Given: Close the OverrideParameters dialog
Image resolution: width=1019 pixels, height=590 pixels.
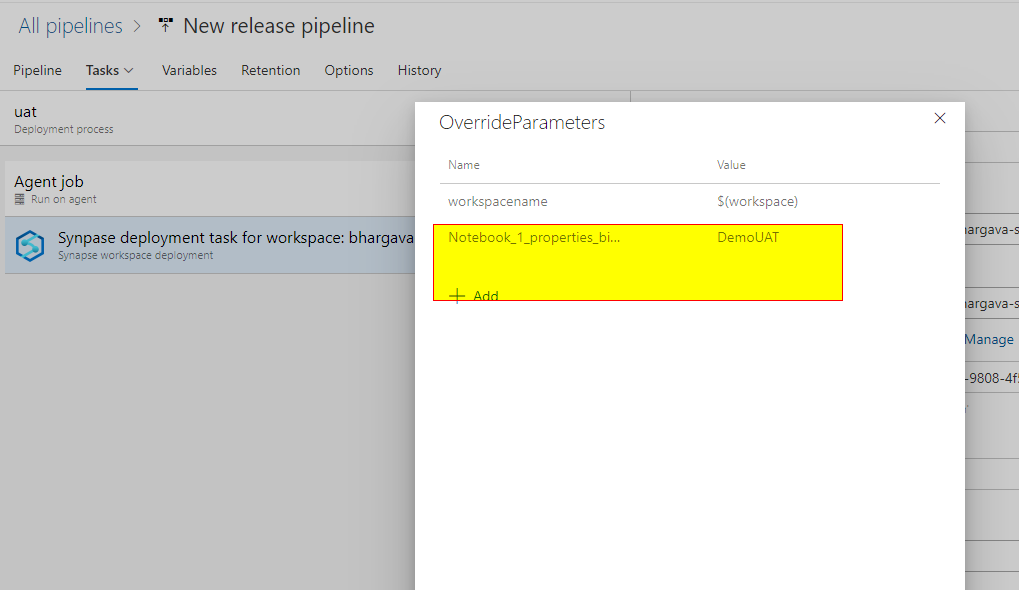Looking at the screenshot, I should tap(939, 117).
